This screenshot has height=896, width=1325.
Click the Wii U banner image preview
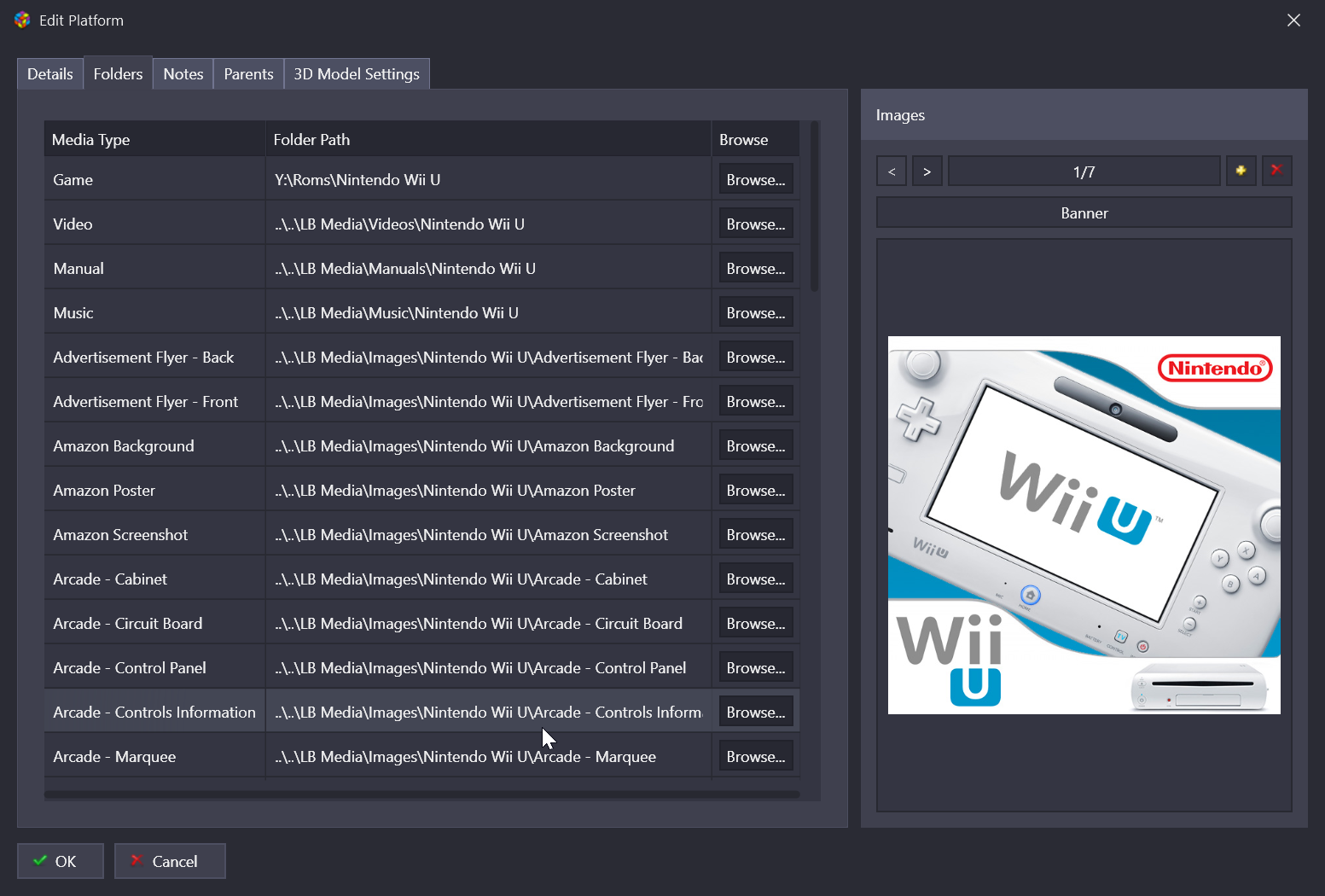(1084, 525)
